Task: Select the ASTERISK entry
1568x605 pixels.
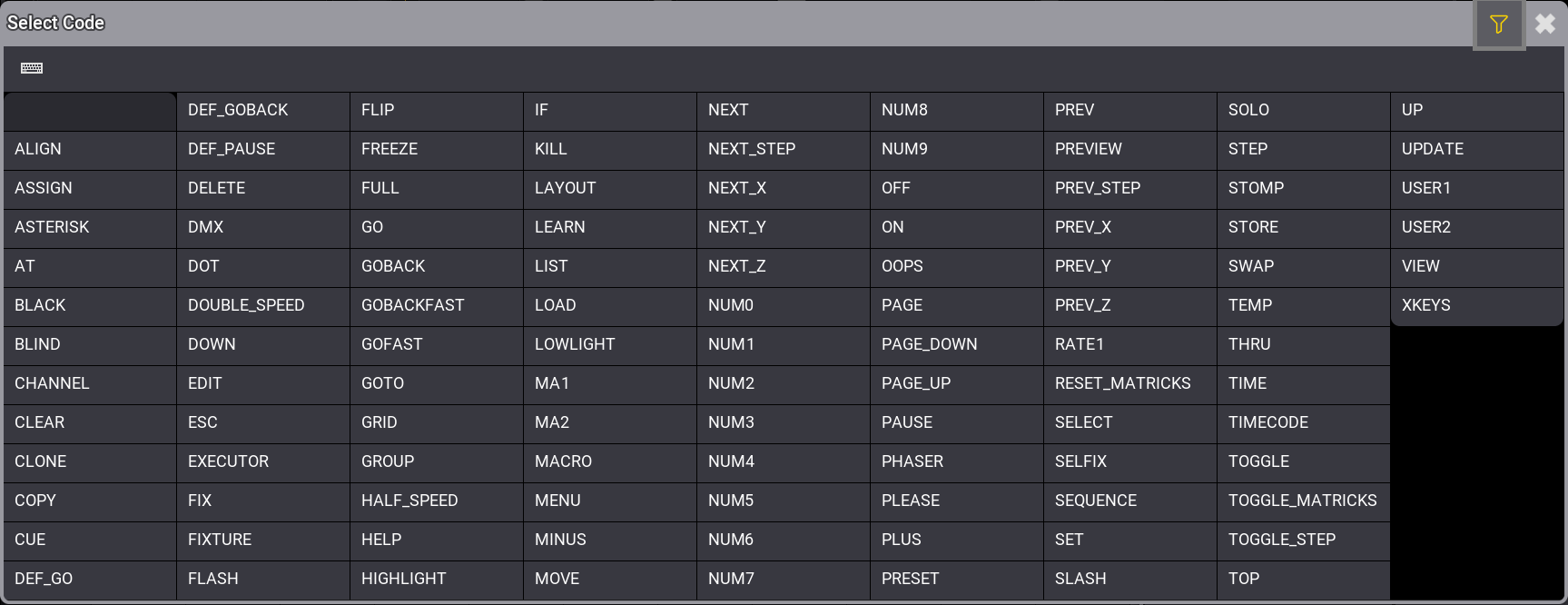Action: tap(90, 227)
